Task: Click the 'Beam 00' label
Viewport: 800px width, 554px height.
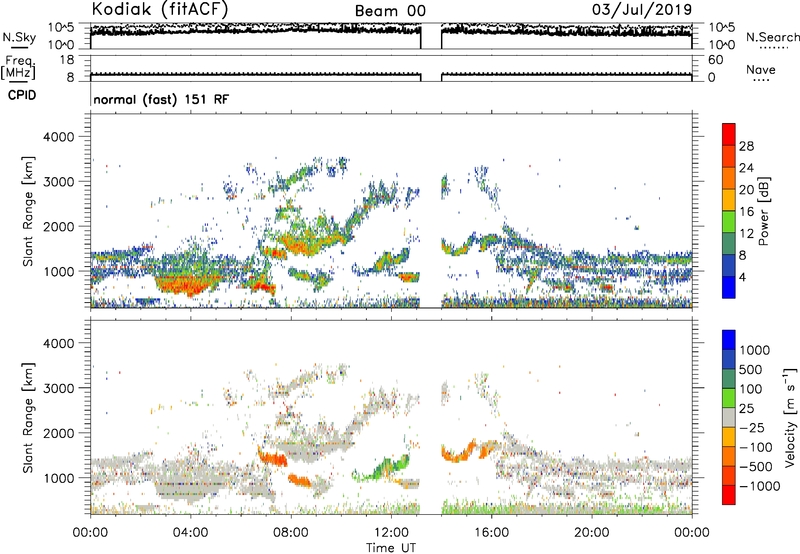Action: pyautogui.click(x=390, y=11)
